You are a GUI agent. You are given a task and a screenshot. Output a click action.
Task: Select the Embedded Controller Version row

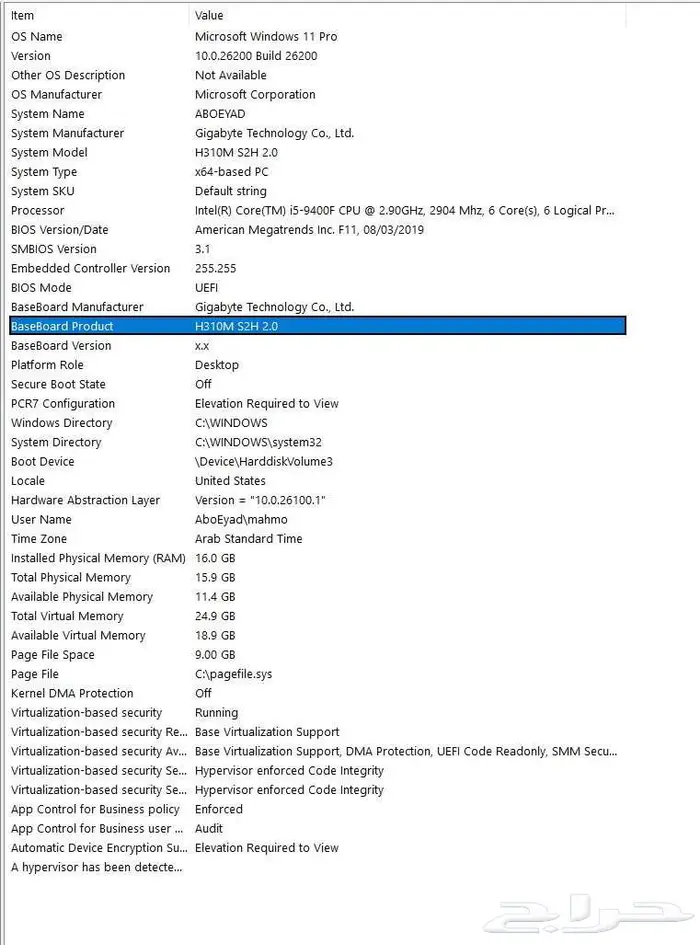point(318,268)
